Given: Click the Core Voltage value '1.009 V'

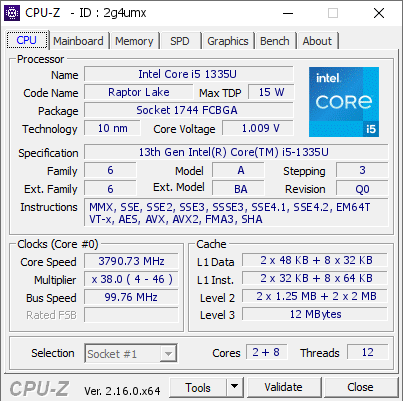Looking at the screenshot, I should pos(258,128).
